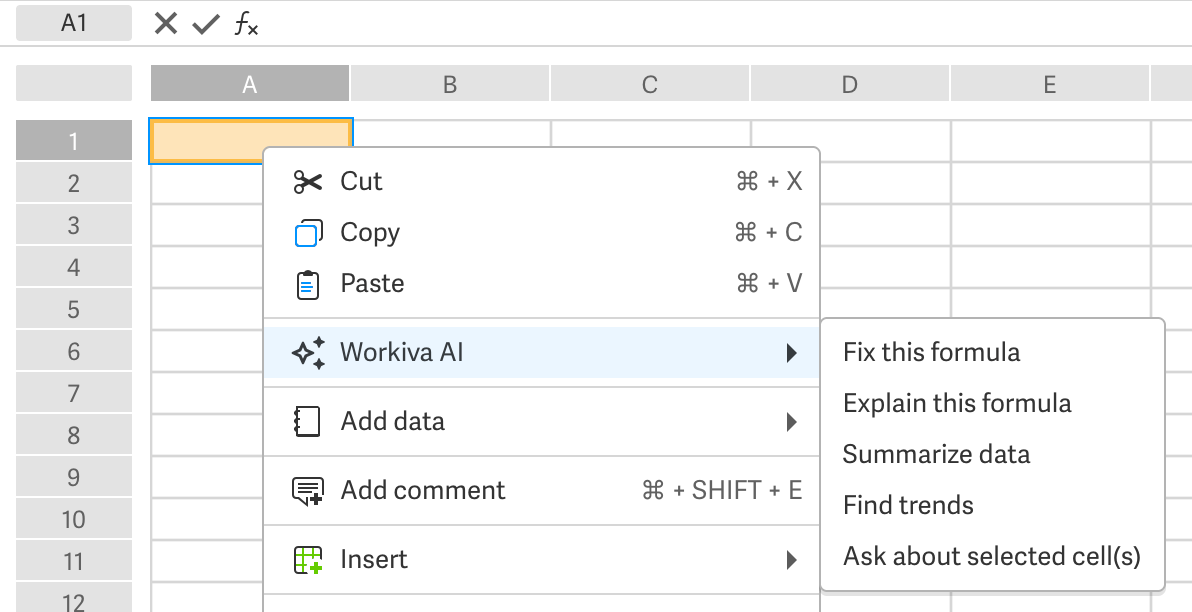Select row 7 header
The width and height of the screenshot is (1192, 612).
click(x=74, y=393)
